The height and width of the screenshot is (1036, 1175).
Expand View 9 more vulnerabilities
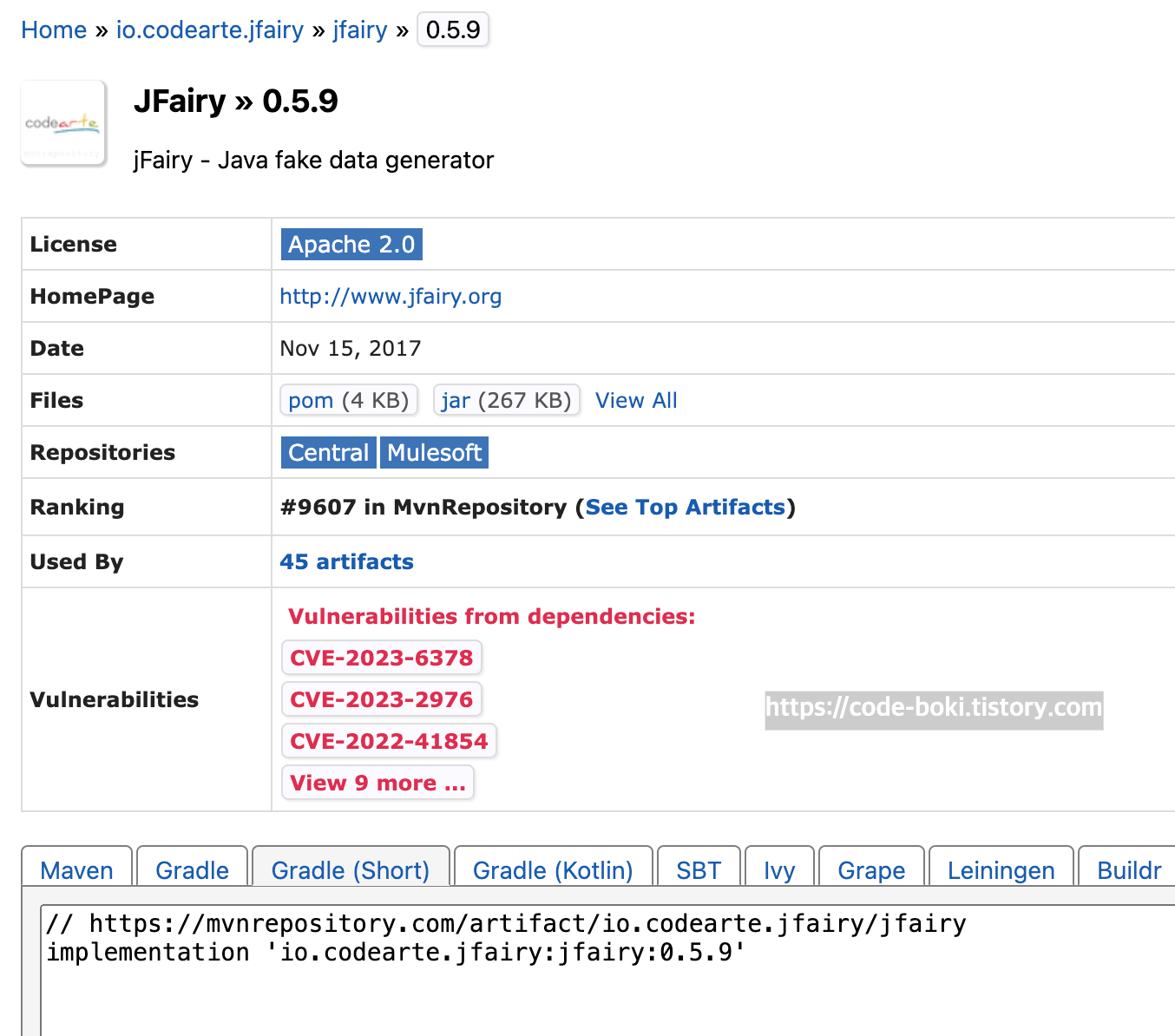pos(378,783)
